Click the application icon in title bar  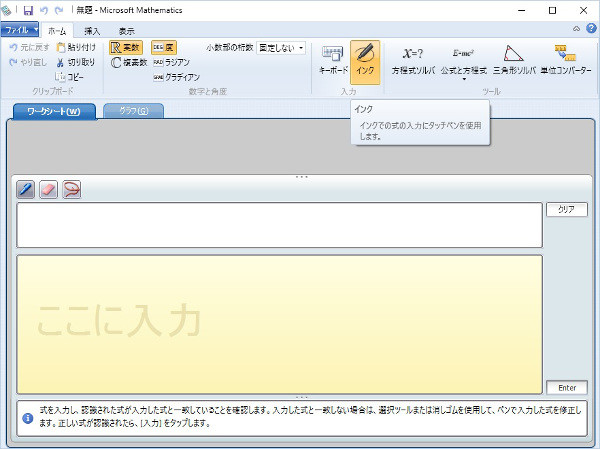[x=6, y=10]
